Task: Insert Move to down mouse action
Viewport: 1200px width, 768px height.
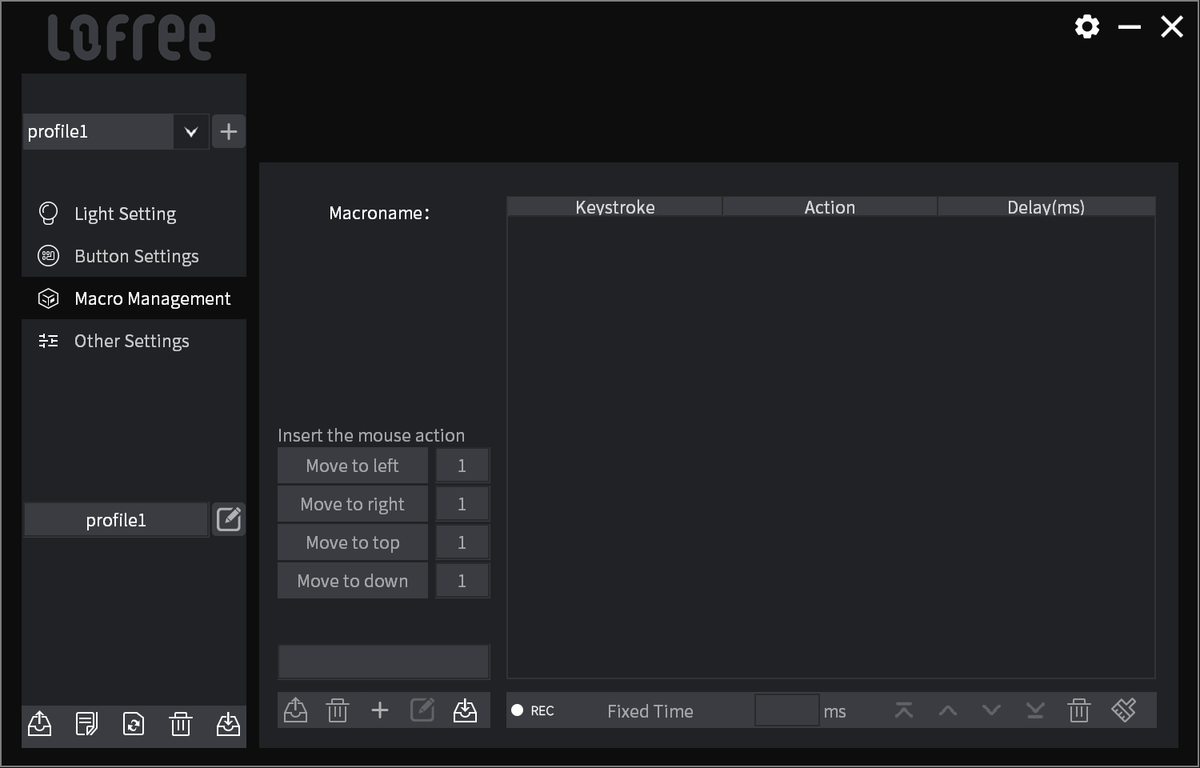Action: [x=352, y=581]
